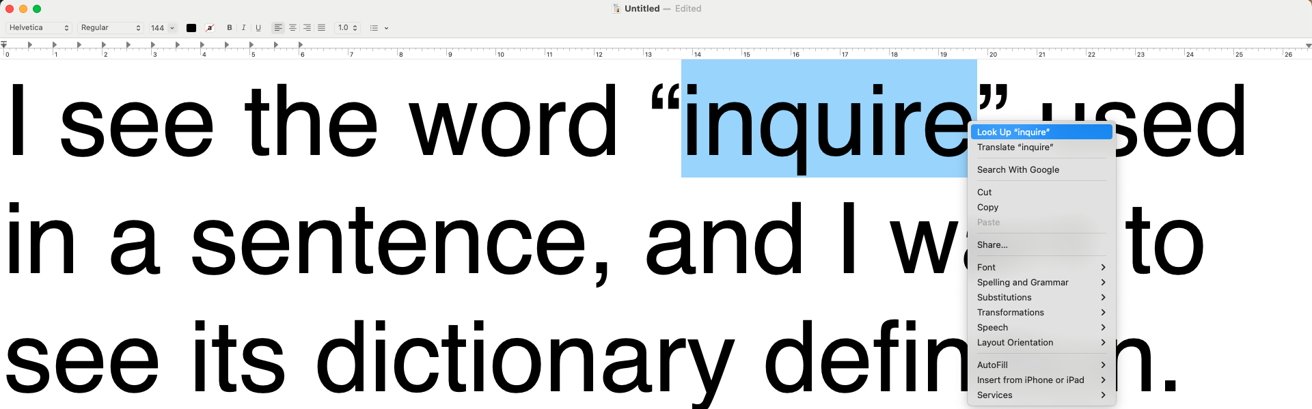Select Copy from the context menu
Image resolution: width=1312 pixels, height=409 pixels.
click(x=1042, y=207)
